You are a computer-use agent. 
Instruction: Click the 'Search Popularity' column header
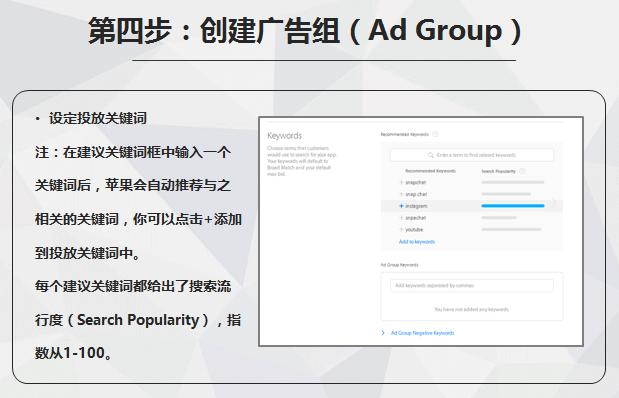pos(498,171)
